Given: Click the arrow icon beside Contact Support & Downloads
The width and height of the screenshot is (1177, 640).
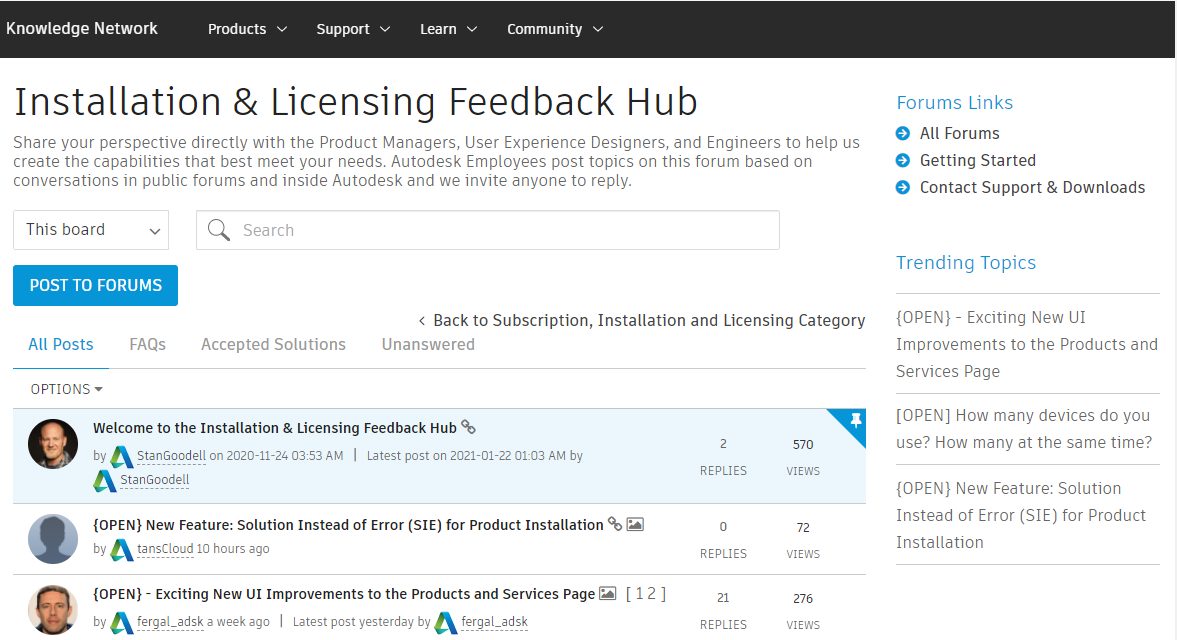Looking at the screenshot, I should (903, 187).
